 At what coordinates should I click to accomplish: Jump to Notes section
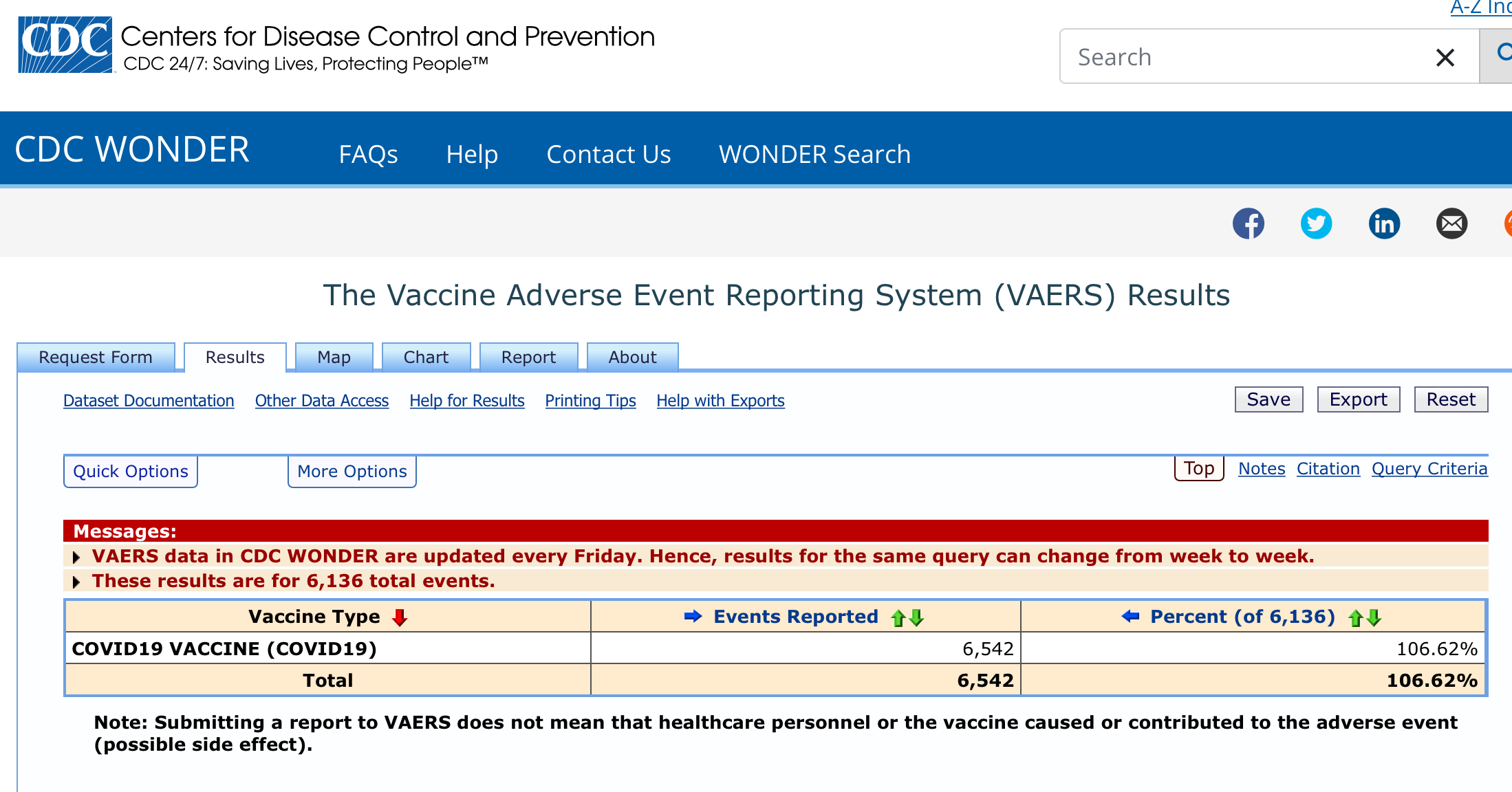point(1262,469)
